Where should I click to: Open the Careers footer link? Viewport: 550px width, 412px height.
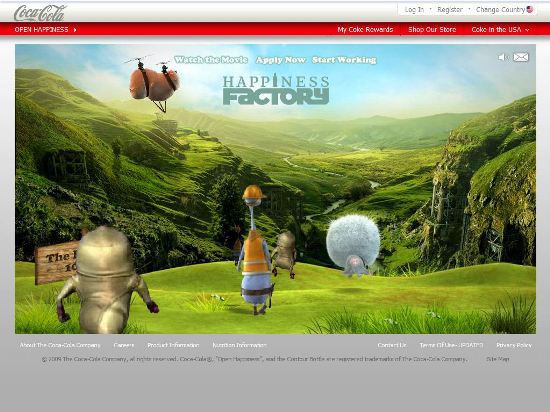point(124,345)
